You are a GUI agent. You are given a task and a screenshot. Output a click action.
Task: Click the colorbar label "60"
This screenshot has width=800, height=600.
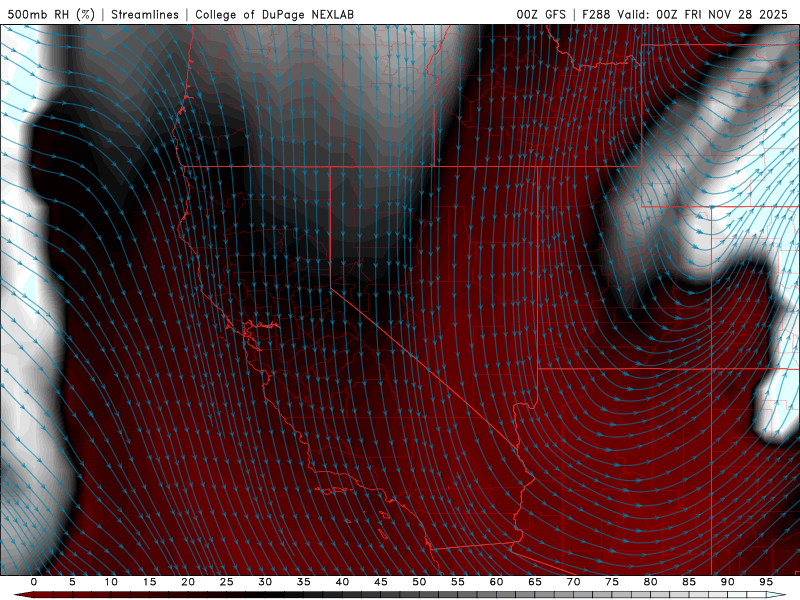pyautogui.click(x=496, y=582)
